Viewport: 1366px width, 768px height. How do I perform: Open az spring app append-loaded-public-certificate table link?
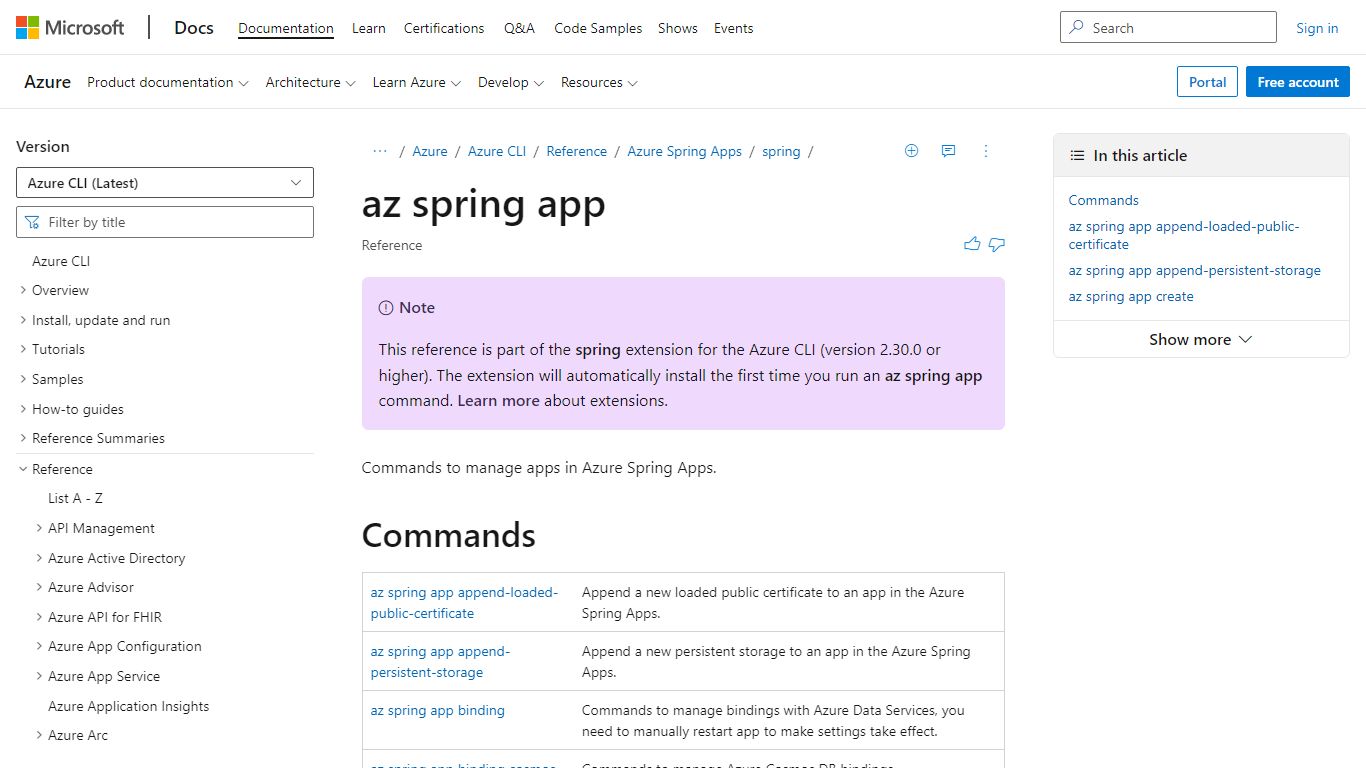click(464, 603)
